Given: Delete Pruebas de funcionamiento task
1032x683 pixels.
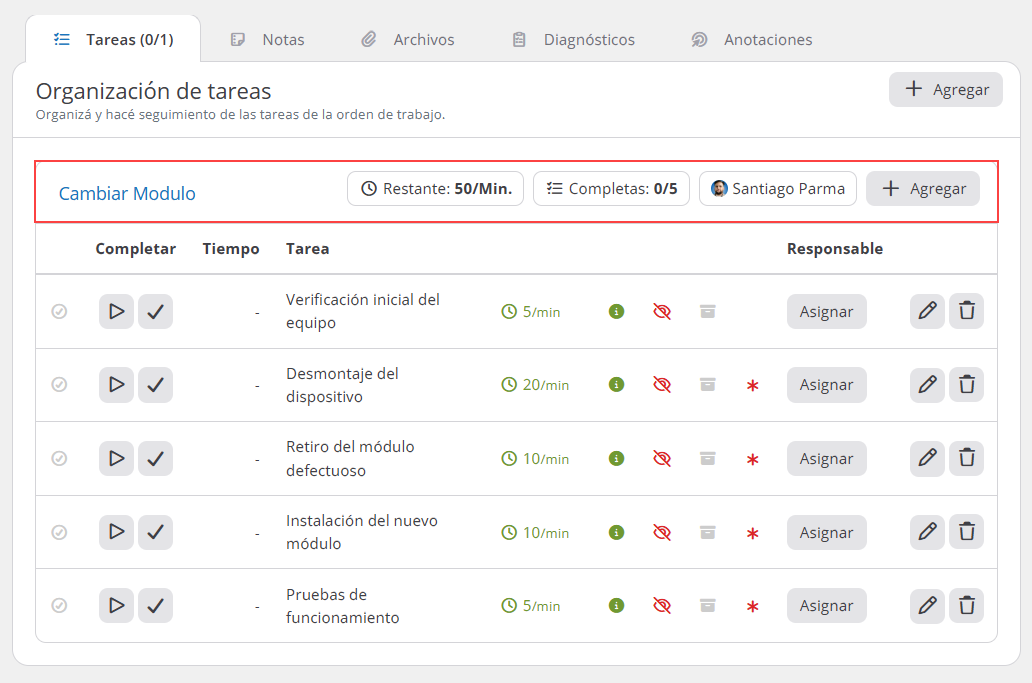Looking at the screenshot, I should pos(966,605).
